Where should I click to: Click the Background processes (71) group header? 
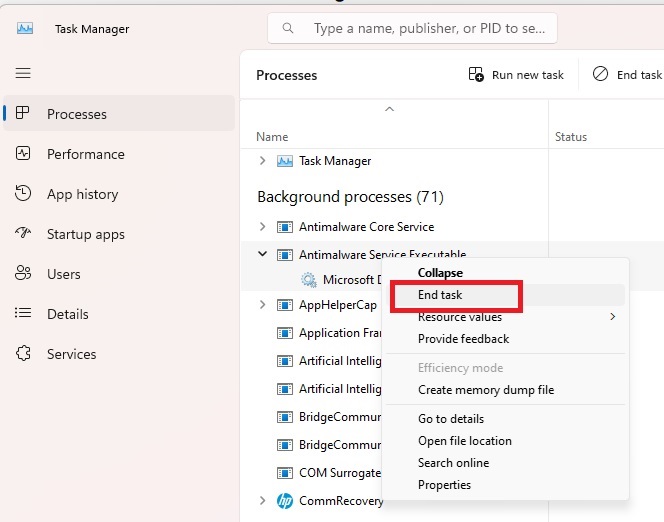tap(351, 197)
